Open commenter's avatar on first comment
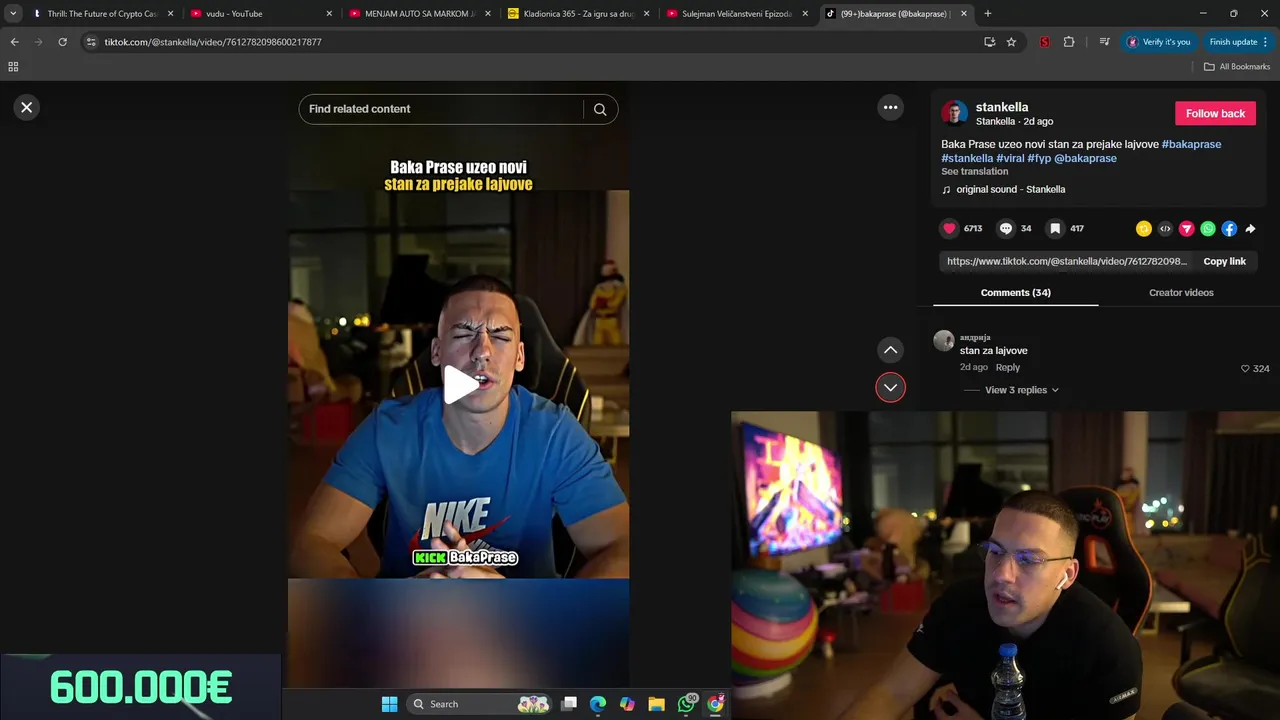Image resolution: width=1280 pixels, height=720 pixels. coord(944,341)
